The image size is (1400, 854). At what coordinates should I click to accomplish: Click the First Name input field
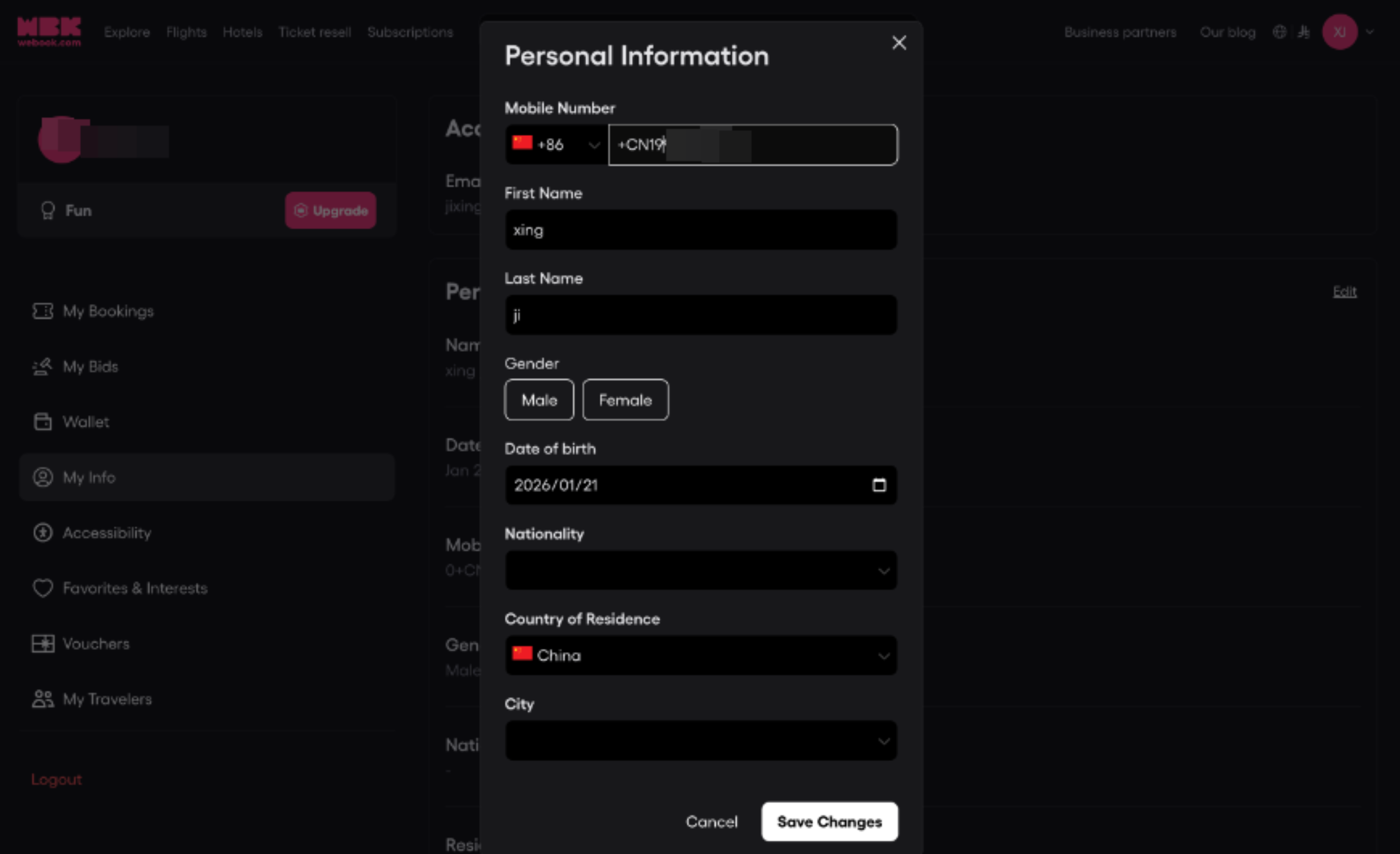click(x=700, y=230)
